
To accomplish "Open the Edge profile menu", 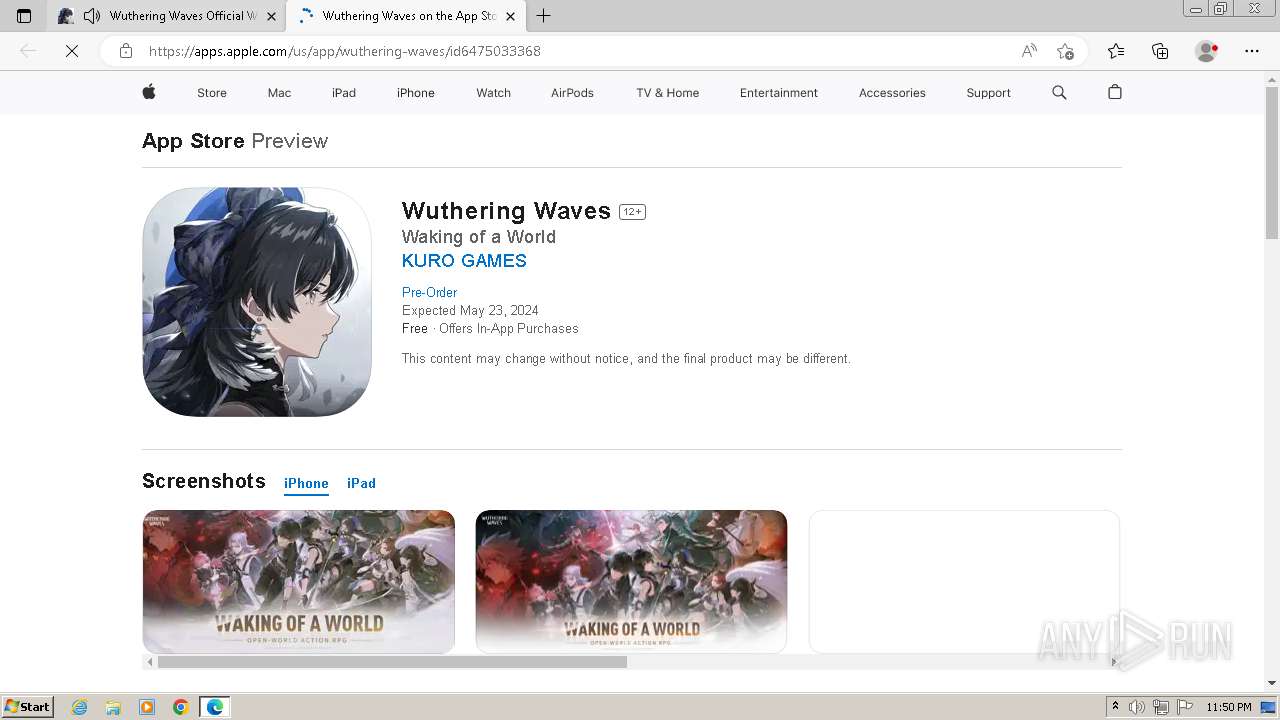I will coord(1207,51).
